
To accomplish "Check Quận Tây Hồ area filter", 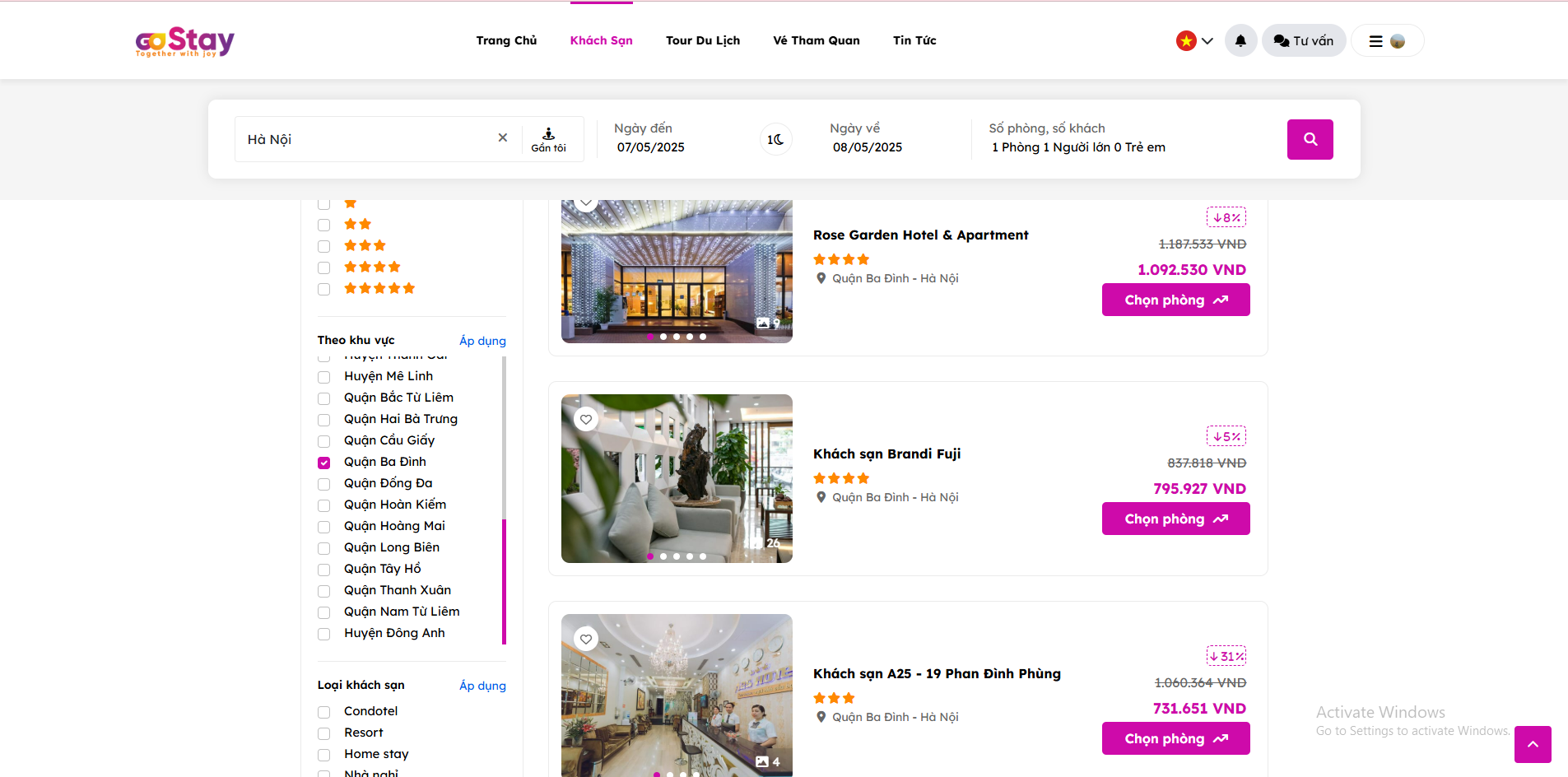I will (324, 570).
